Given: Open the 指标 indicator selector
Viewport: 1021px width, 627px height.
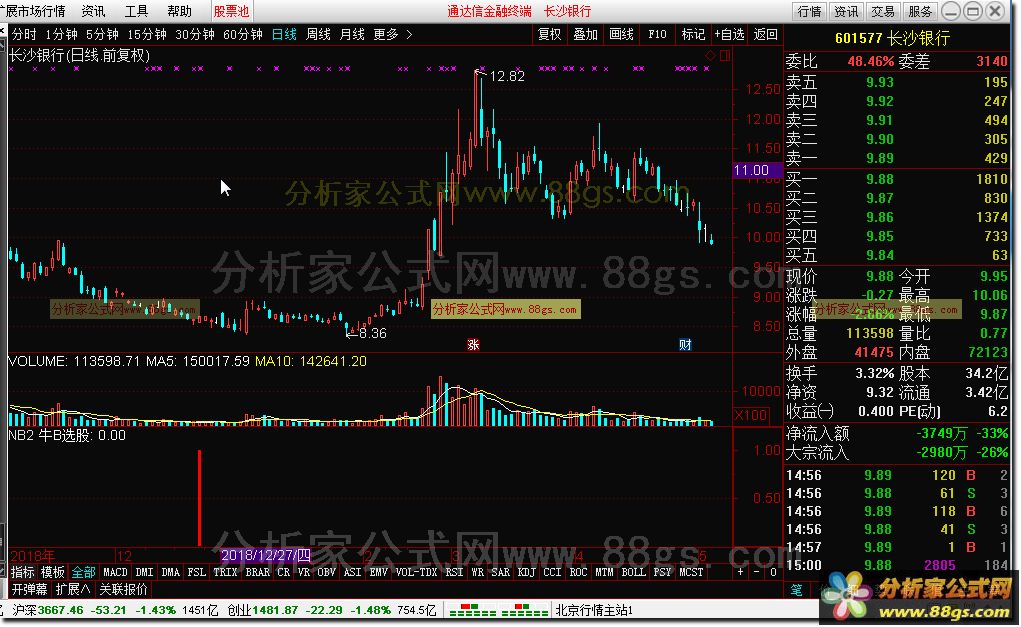Looking at the screenshot, I should coord(22,572).
